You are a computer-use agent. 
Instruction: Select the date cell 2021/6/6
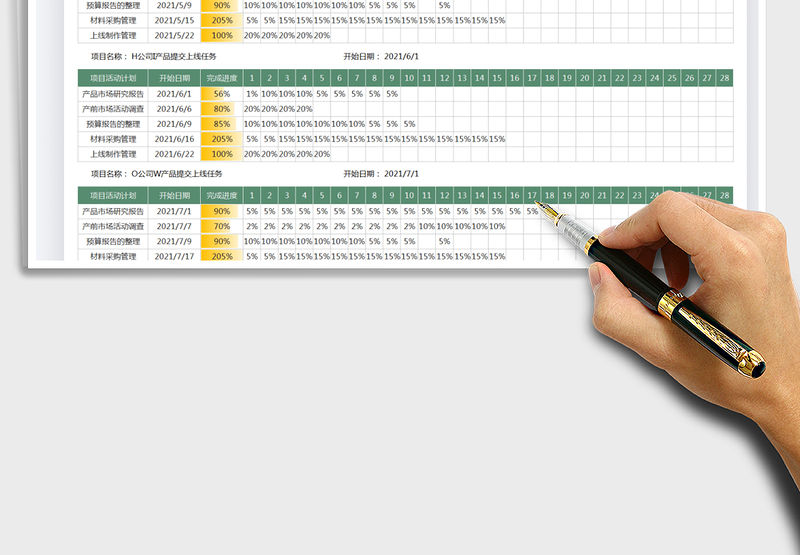(174, 109)
